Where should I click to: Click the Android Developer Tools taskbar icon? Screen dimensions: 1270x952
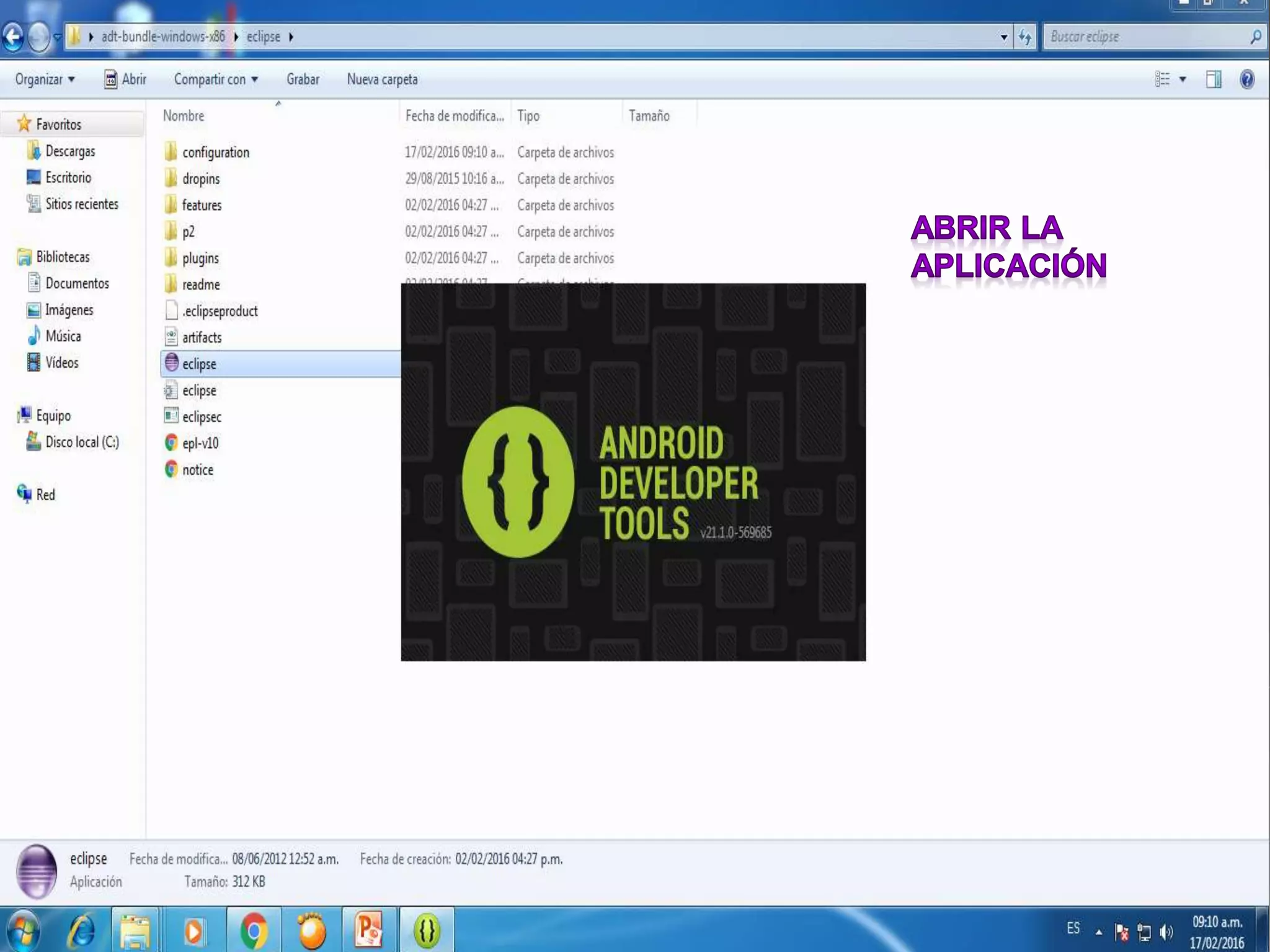[427, 930]
